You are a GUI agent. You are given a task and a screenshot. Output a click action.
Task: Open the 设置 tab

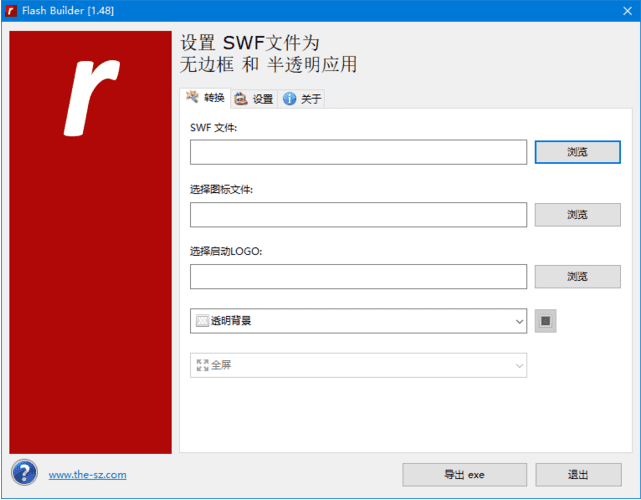pyautogui.click(x=254, y=99)
